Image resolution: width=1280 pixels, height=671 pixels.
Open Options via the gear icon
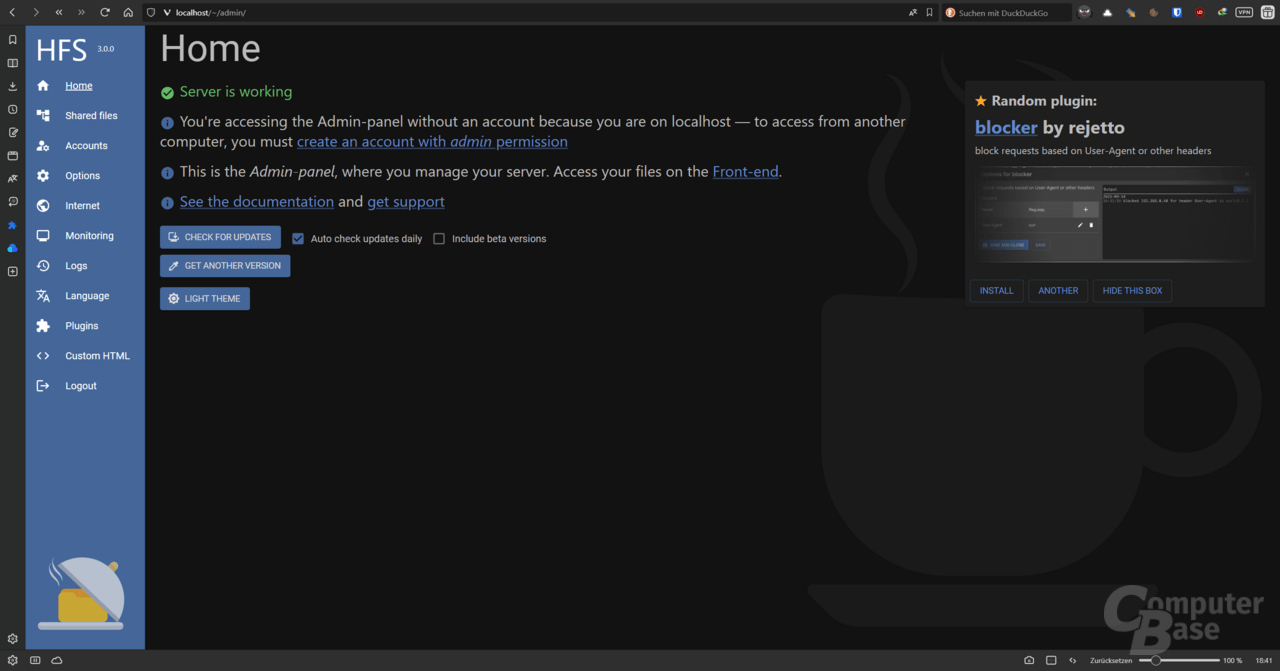[x=43, y=176]
